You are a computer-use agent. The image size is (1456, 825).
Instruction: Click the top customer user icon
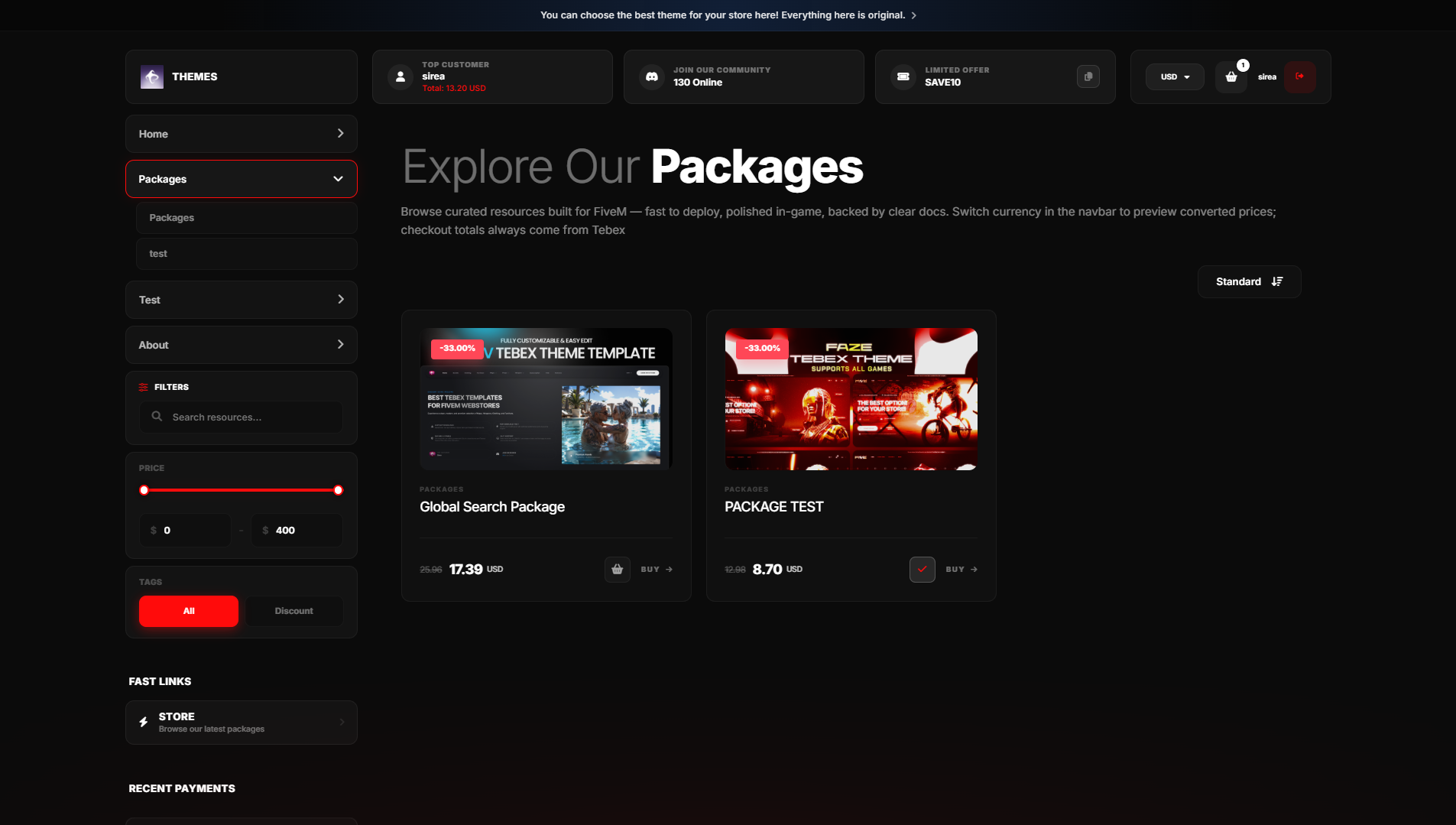pos(400,76)
